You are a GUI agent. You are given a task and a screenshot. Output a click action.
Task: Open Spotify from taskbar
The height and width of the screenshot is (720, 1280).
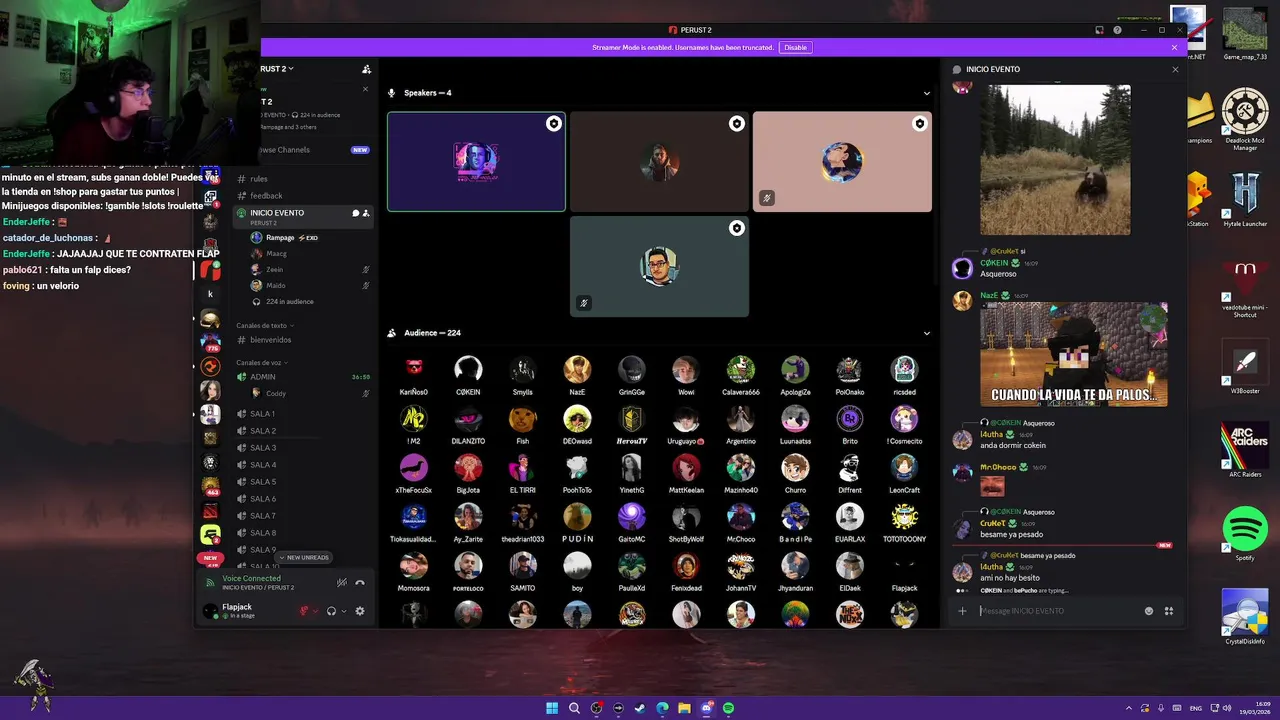(x=728, y=708)
